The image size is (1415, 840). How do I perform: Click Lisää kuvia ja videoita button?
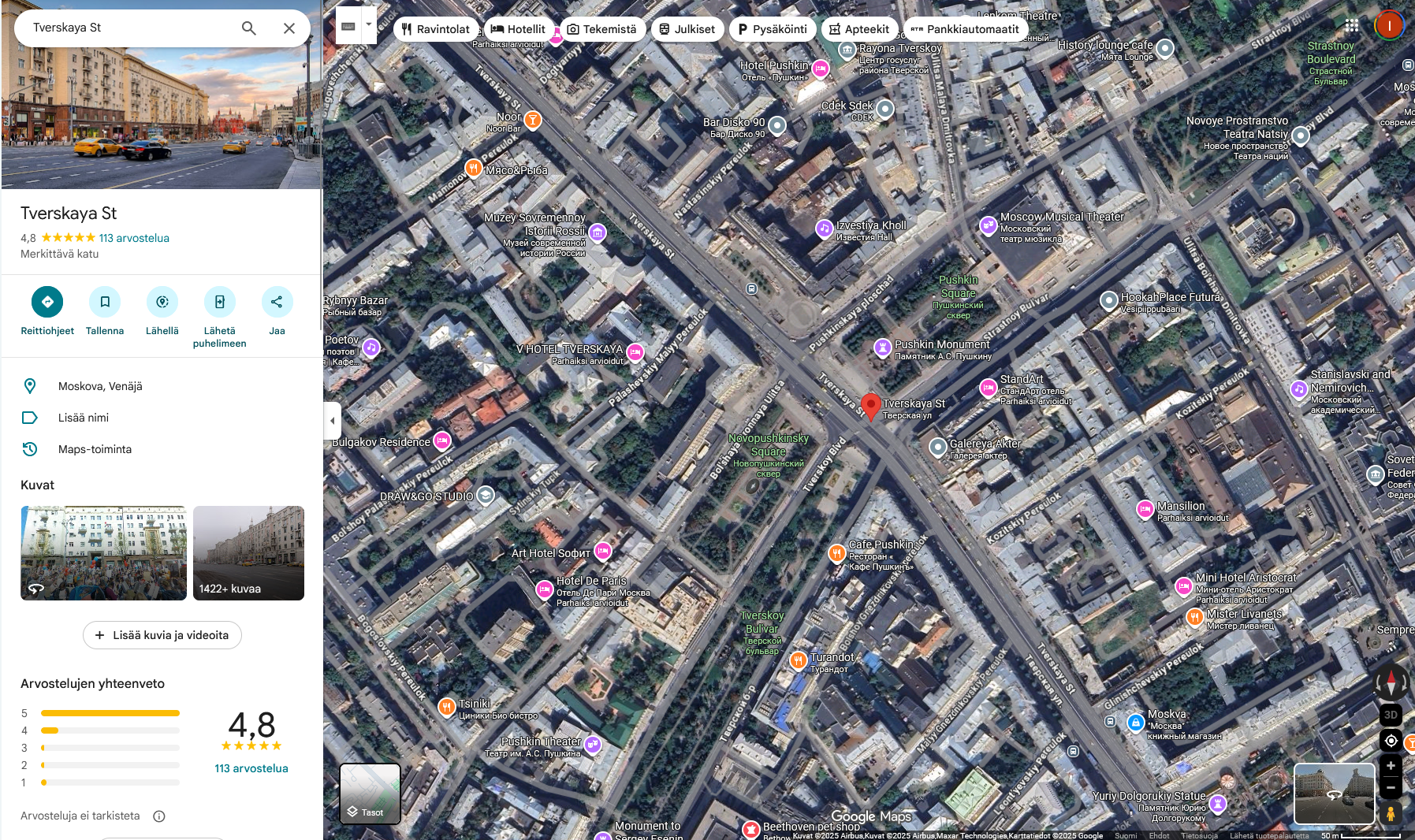point(162,635)
